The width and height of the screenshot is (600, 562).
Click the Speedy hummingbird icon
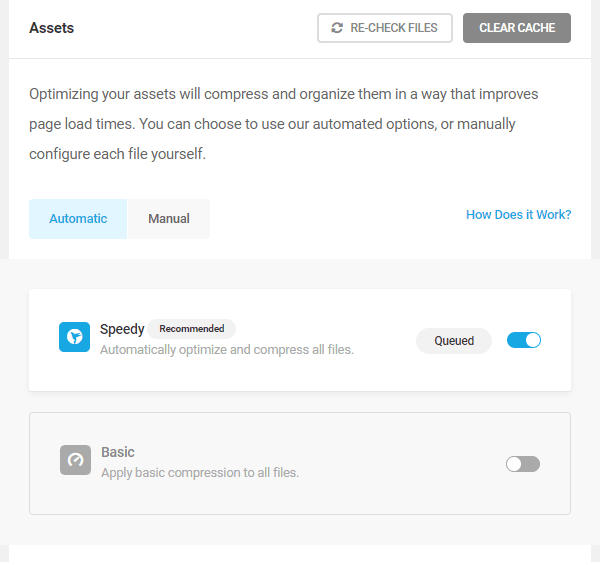click(x=74, y=337)
